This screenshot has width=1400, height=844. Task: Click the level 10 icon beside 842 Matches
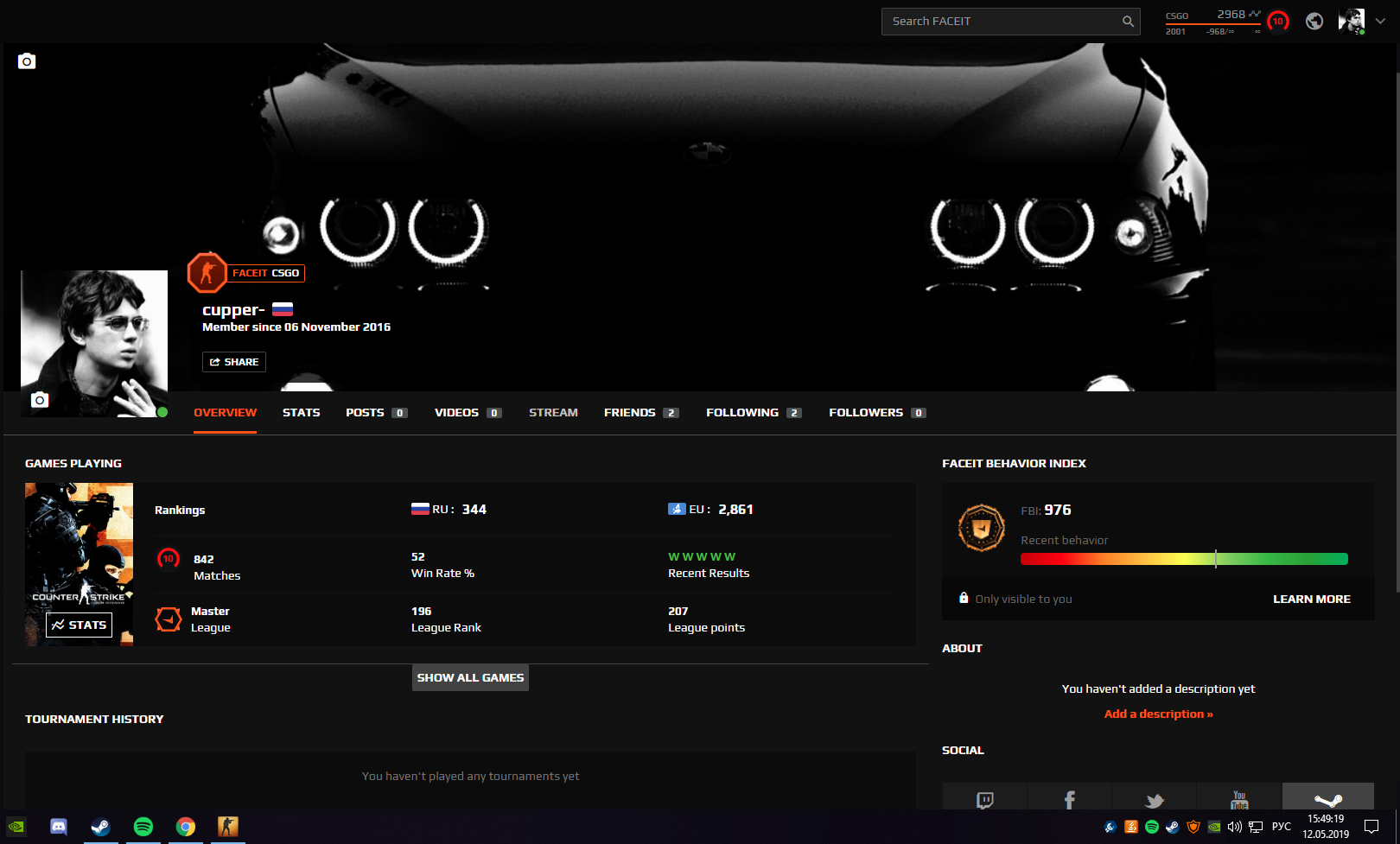click(x=169, y=559)
